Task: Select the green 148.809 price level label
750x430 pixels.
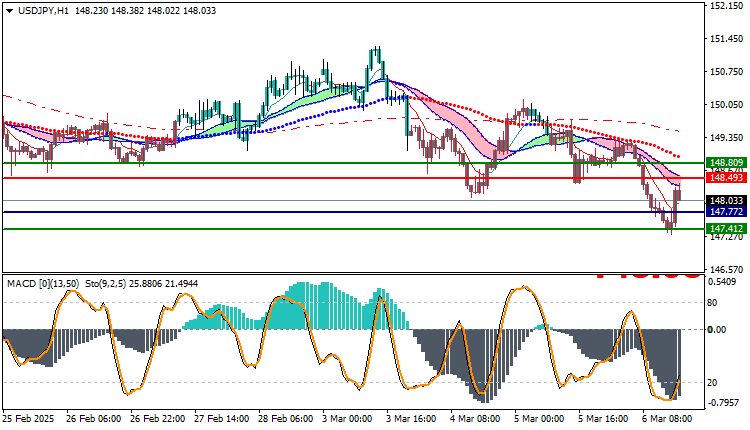Action: 726,163
